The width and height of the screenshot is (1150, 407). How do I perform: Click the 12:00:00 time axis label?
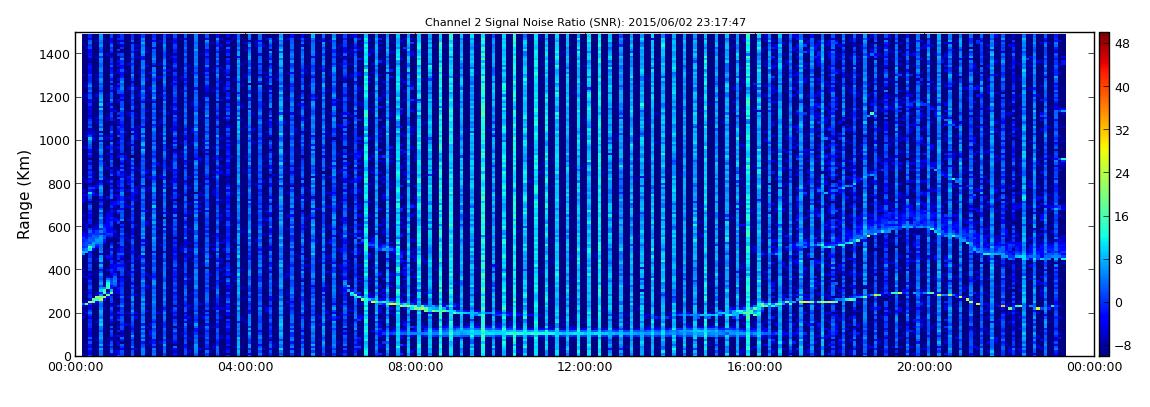pos(585,367)
